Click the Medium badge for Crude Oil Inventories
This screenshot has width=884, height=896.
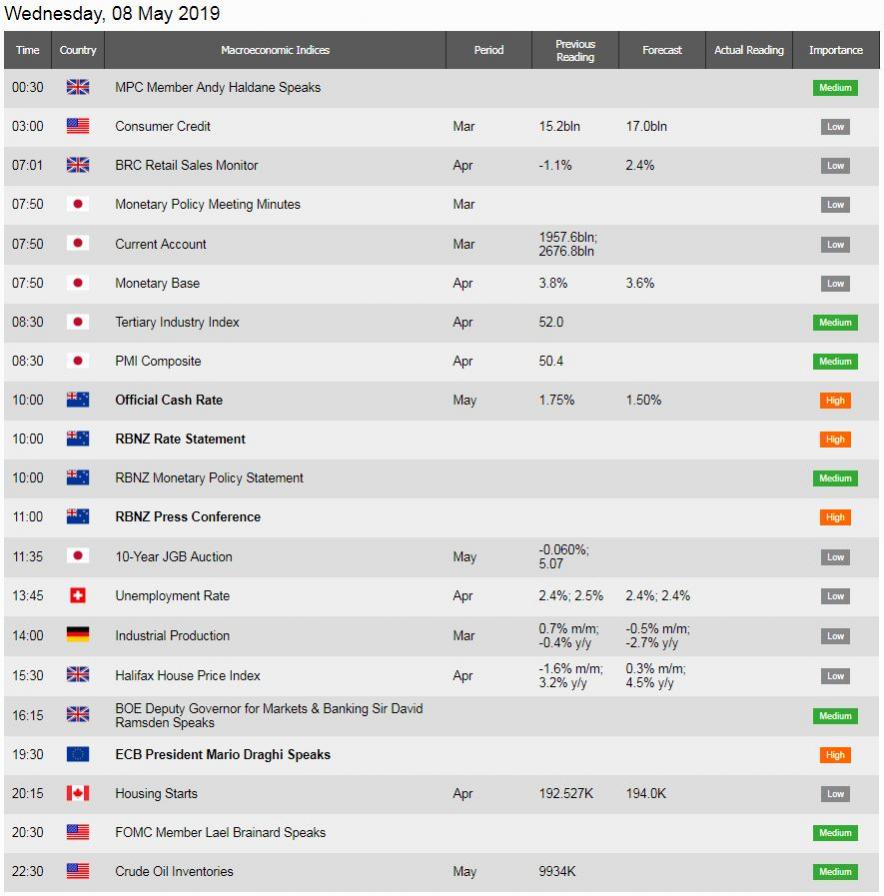(x=835, y=871)
